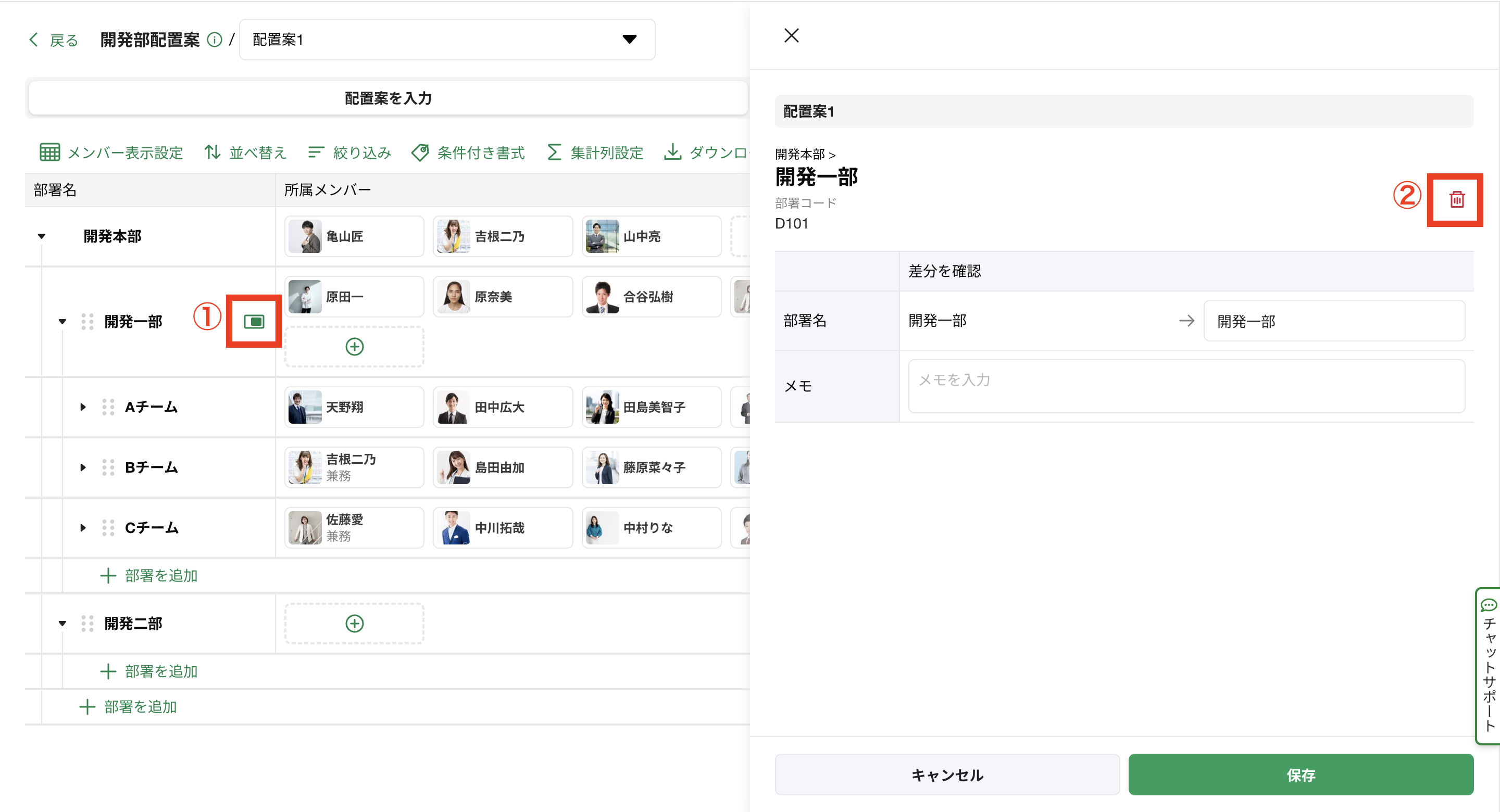Expand the Aチーム tree row
The height and width of the screenshot is (812, 1500).
click(x=83, y=407)
